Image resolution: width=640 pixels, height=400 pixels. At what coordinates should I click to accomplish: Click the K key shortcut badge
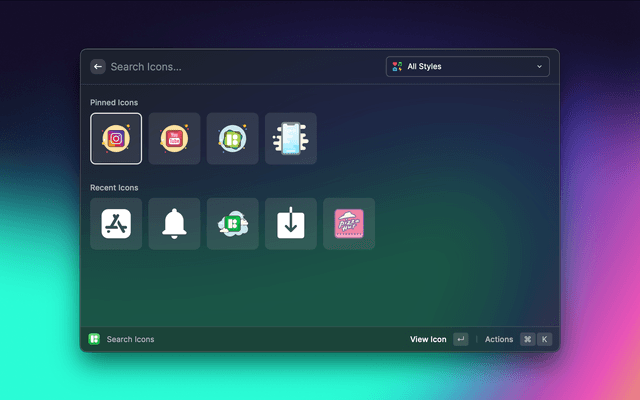(545, 340)
